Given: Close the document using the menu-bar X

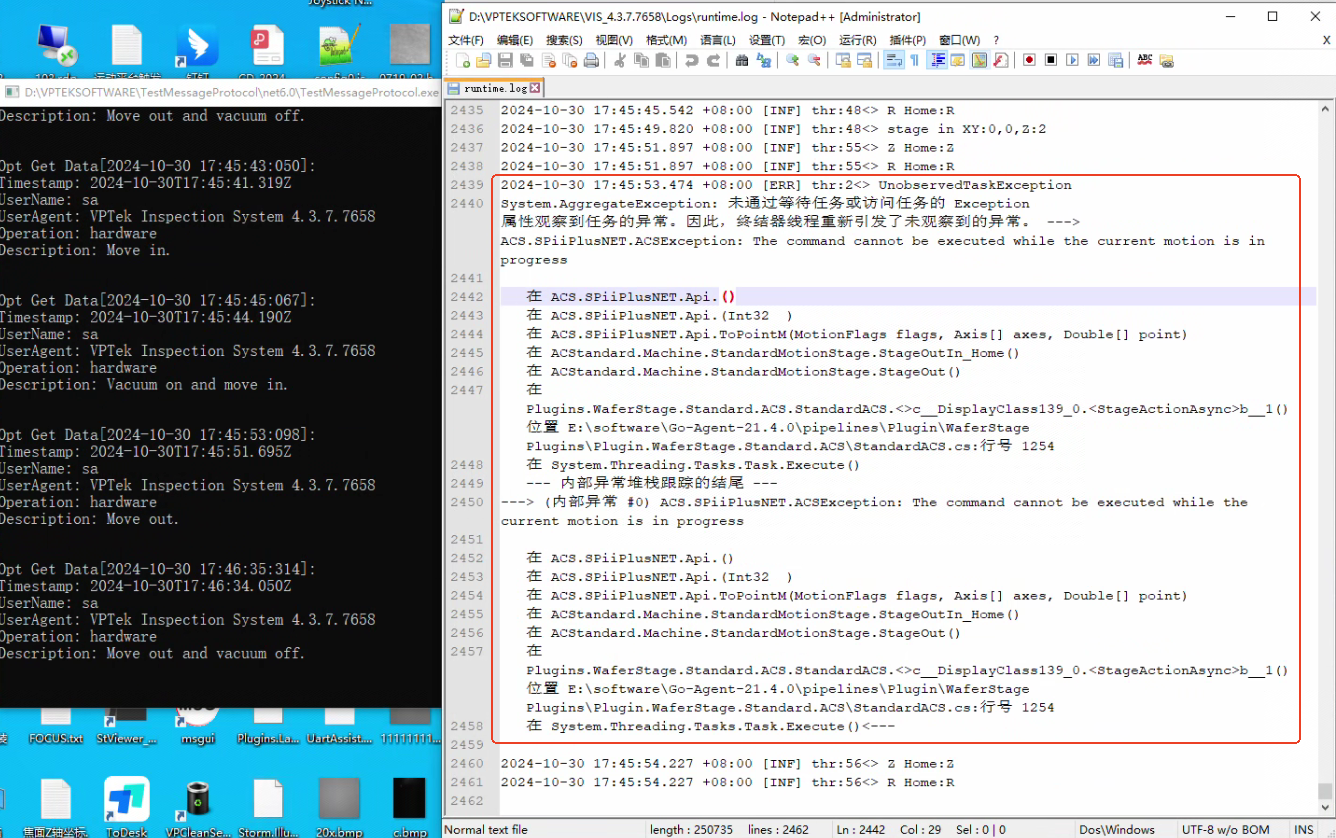Looking at the screenshot, I should coord(1326,40).
